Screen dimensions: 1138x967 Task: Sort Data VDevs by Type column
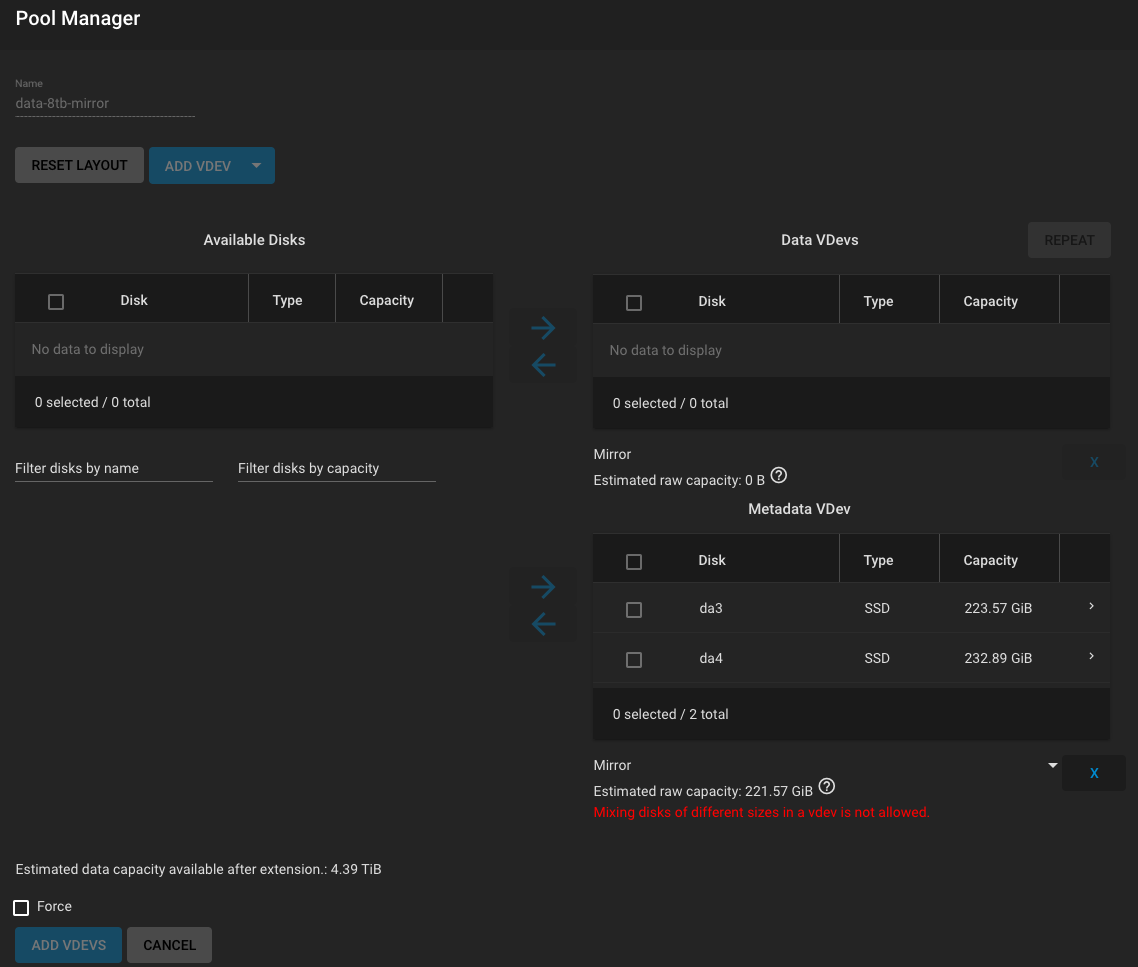878,301
